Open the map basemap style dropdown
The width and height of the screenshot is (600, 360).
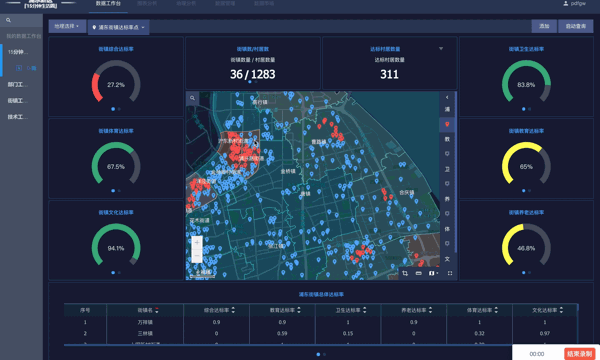[x=434, y=273]
